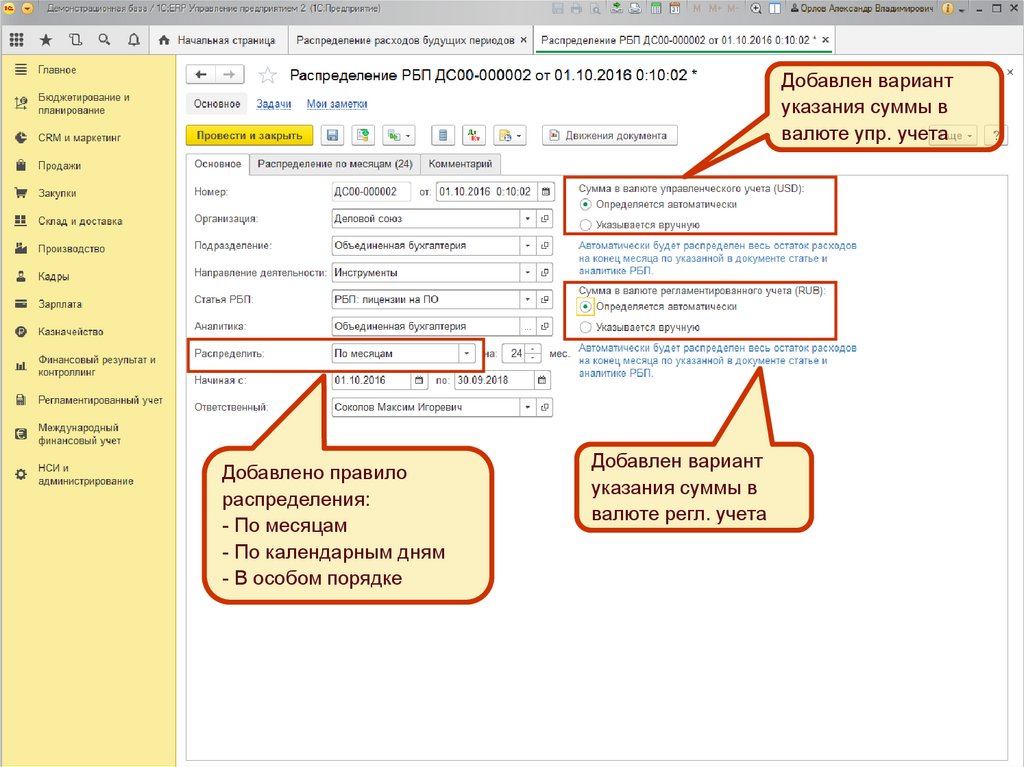Click 'Провести и закрыть' button
This screenshot has width=1024, height=767.
(250, 136)
